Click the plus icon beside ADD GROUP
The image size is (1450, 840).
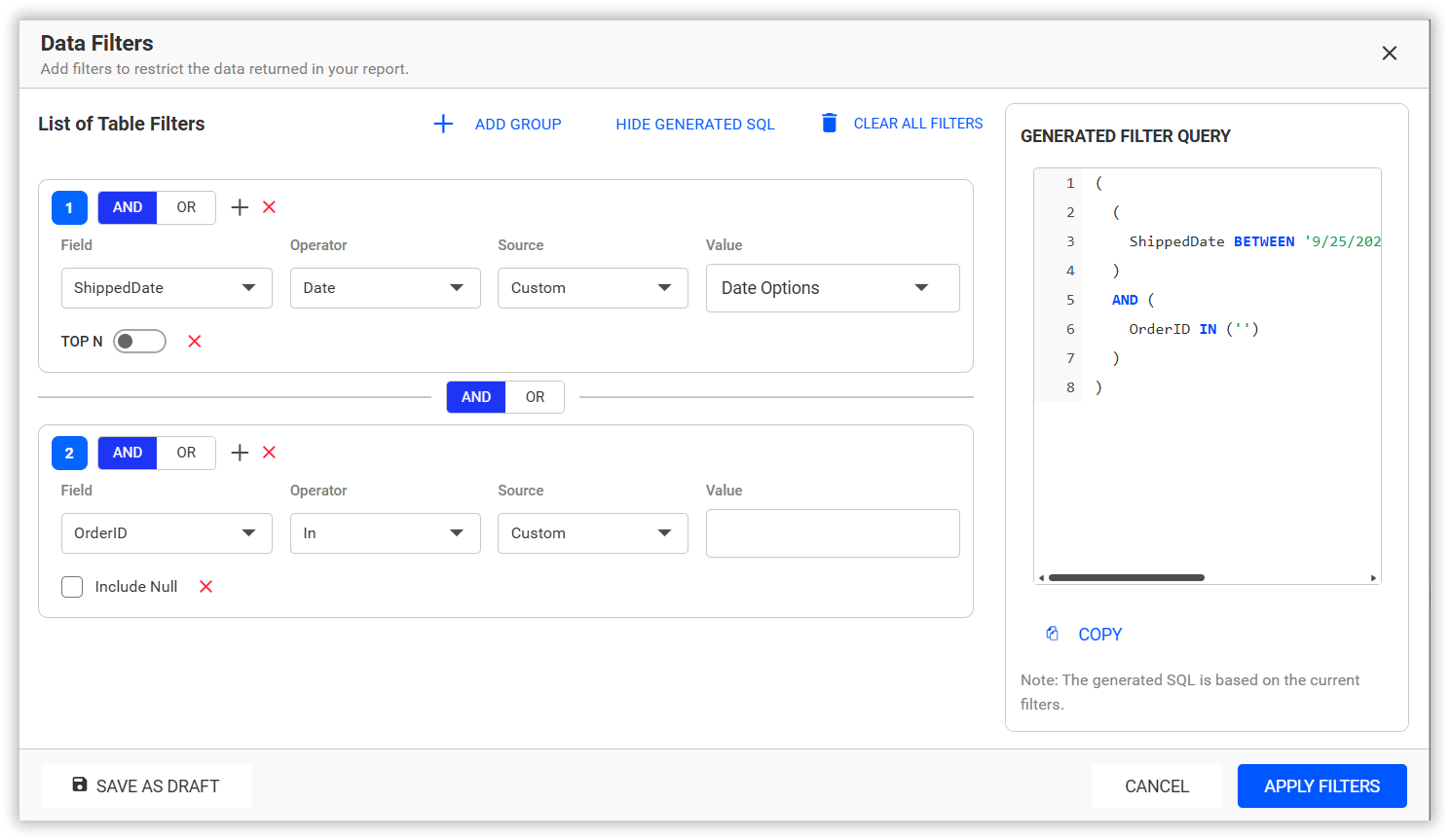(x=443, y=124)
